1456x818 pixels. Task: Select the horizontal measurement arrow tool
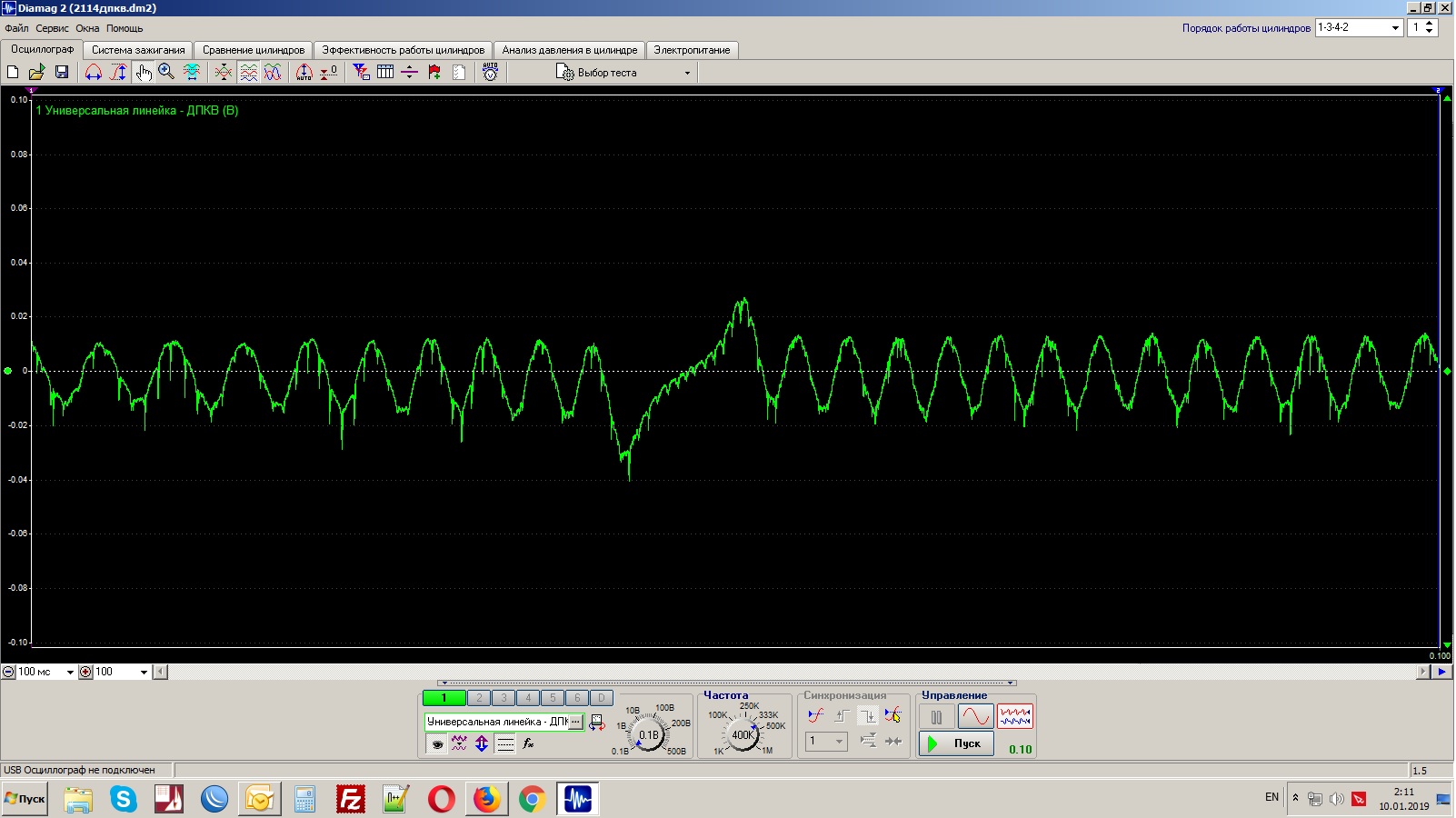[x=93, y=72]
